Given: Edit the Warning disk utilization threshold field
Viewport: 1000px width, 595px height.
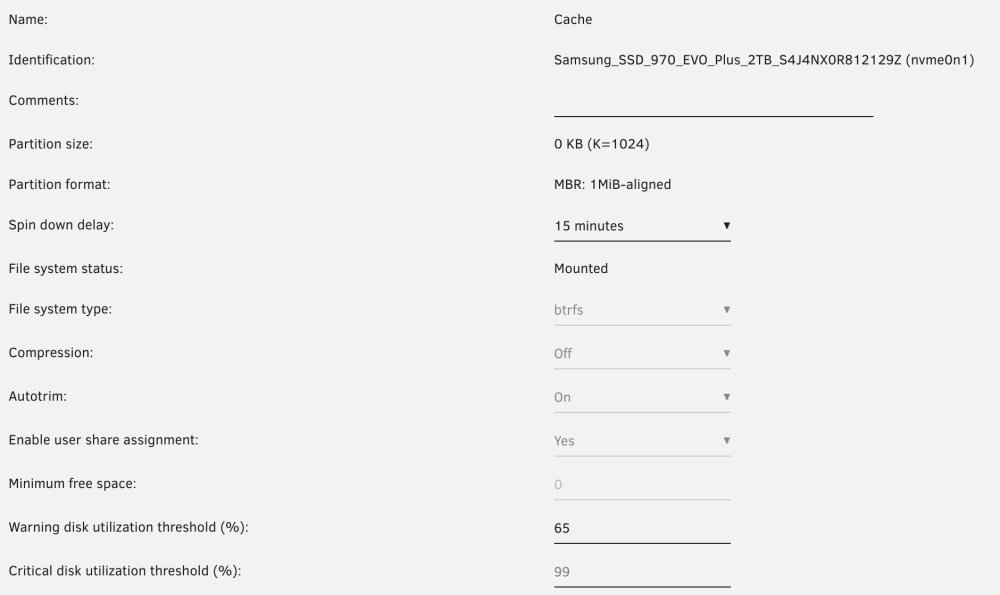Looking at the screenshot, I should point(642,528).
